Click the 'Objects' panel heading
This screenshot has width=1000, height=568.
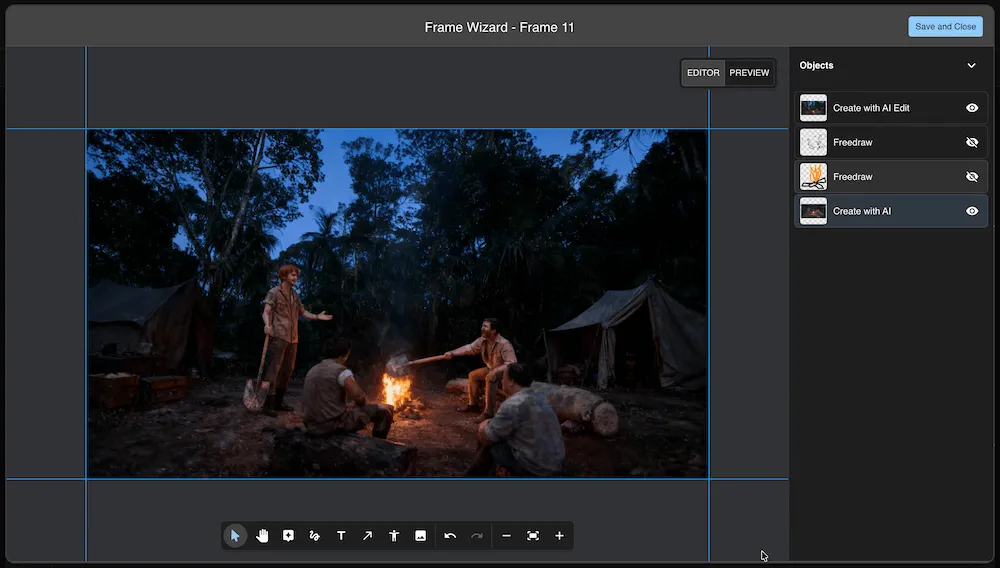coord(816,66)
